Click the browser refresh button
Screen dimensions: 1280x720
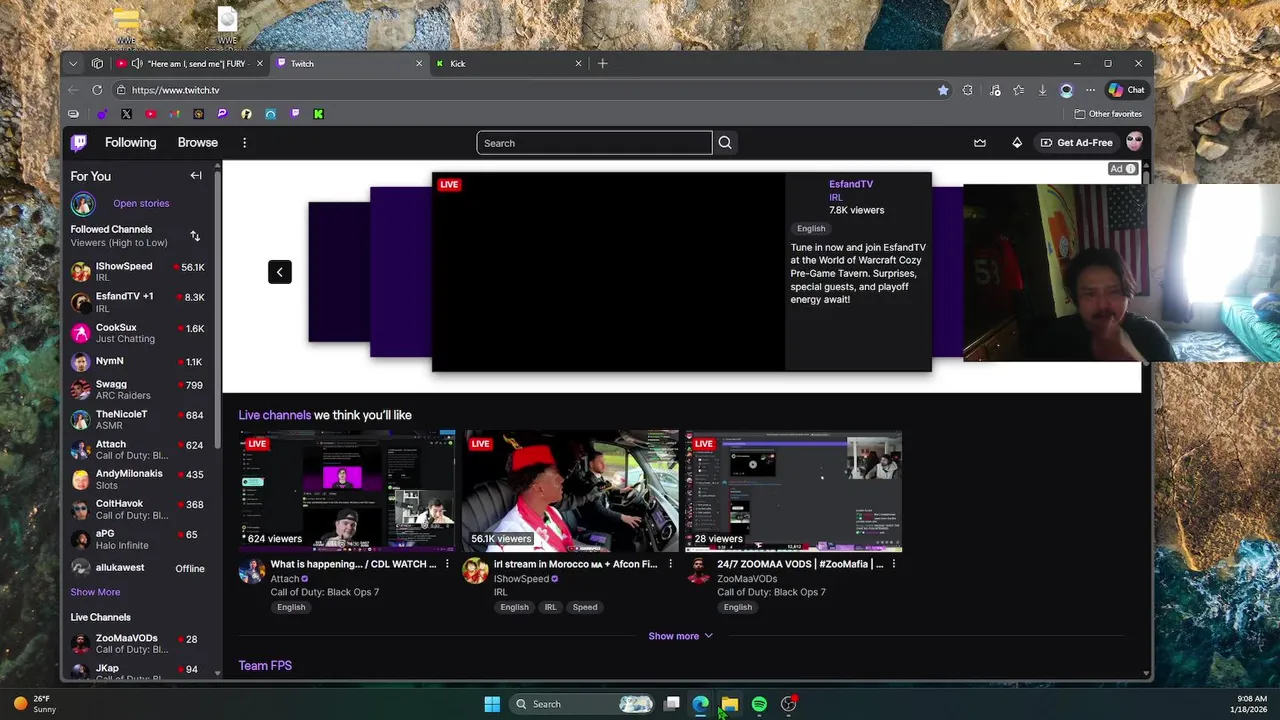coord(97,90)
